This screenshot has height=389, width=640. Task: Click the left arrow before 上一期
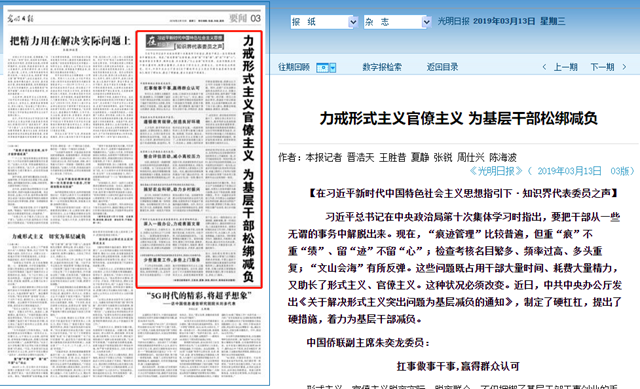544,67
